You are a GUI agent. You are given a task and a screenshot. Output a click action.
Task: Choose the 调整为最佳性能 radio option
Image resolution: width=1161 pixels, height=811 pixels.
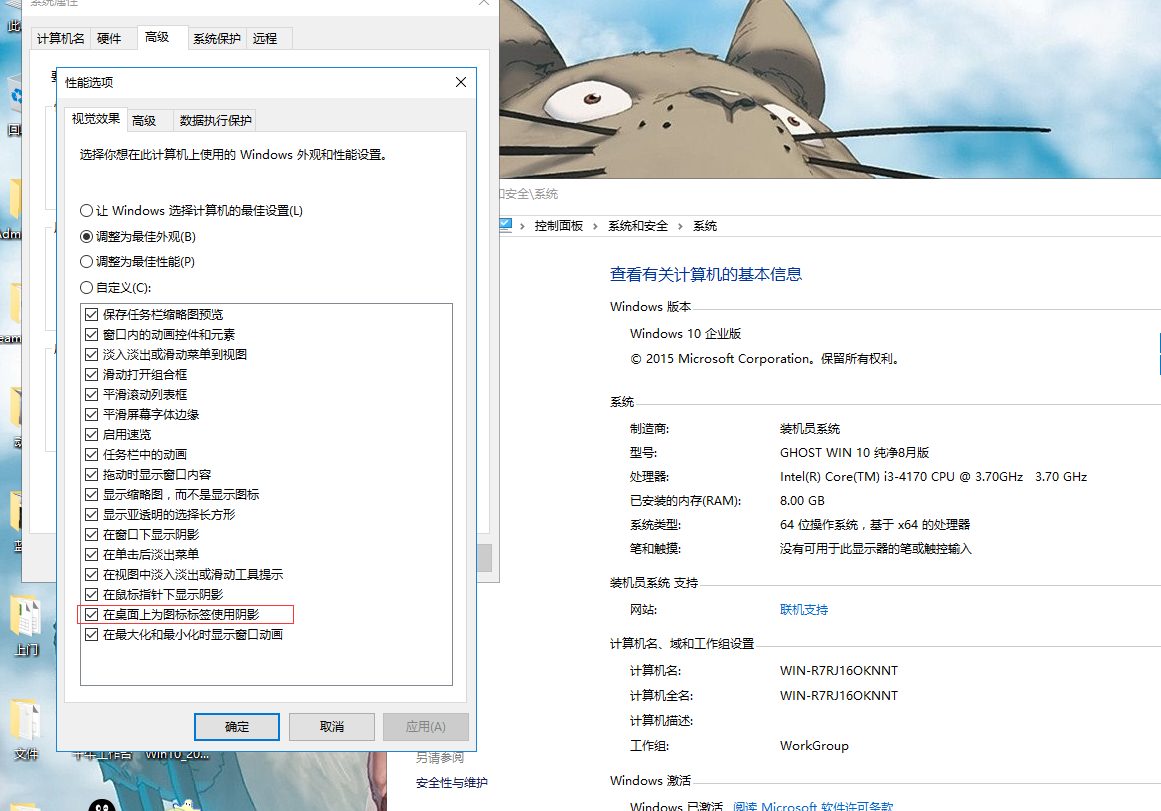tap(87, 262)
